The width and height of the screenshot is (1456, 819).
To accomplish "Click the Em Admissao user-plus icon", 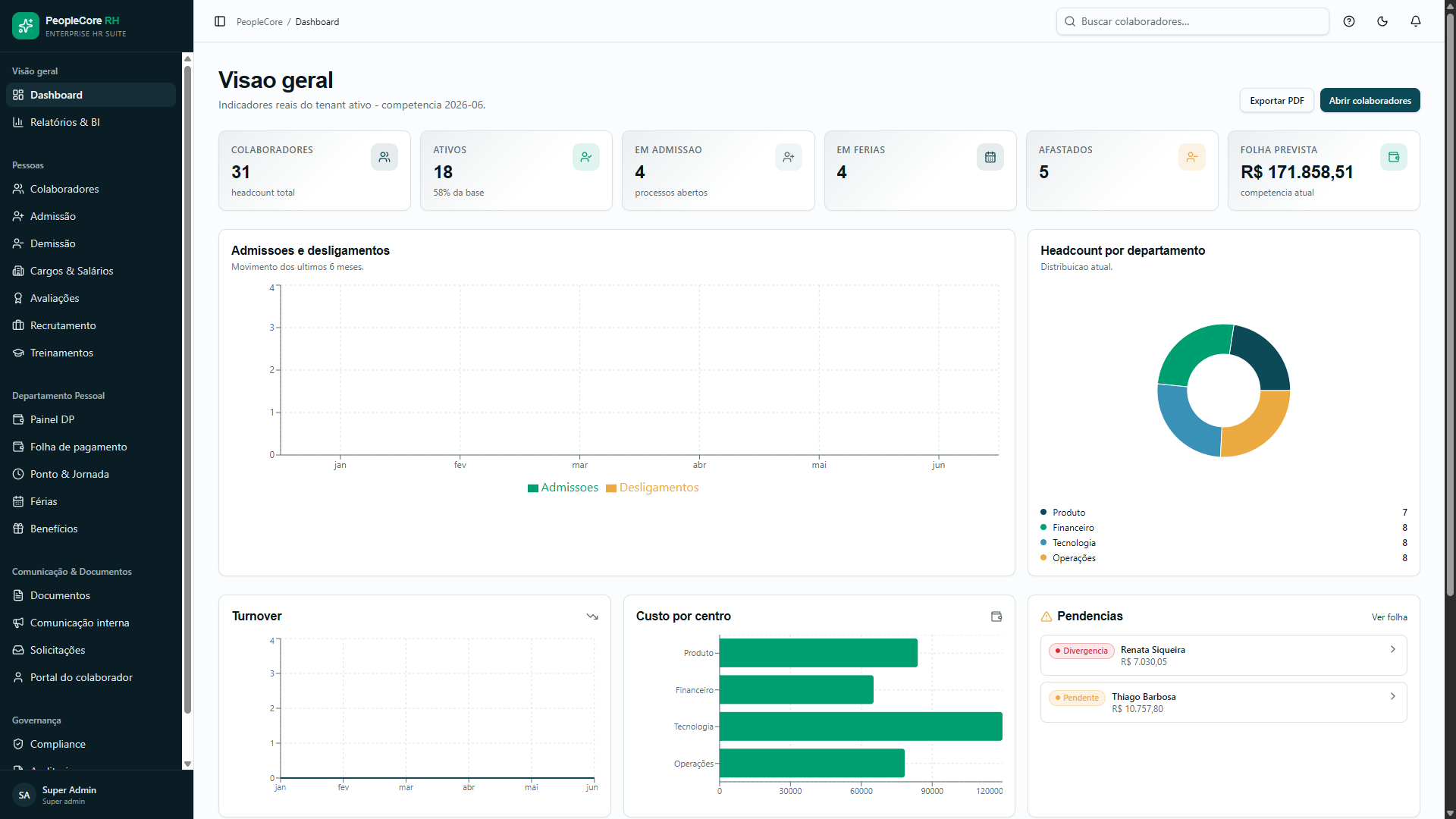I will coord(789,157).
